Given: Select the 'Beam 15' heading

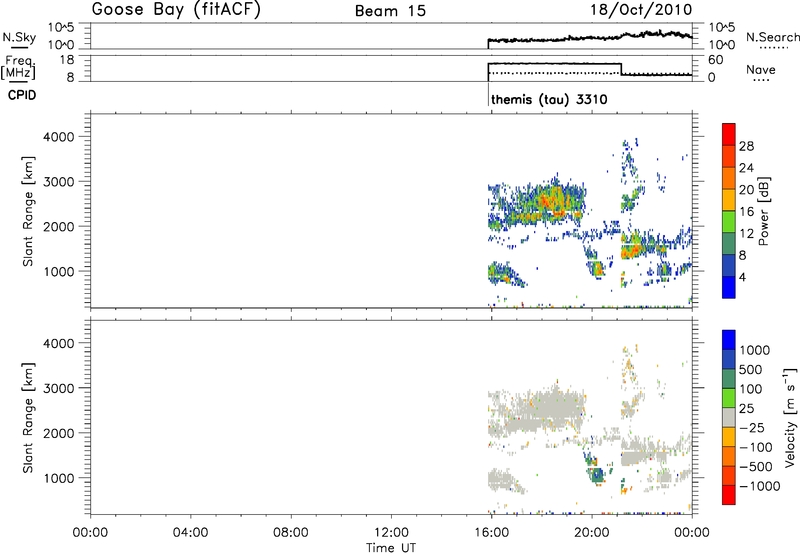Looking at the screenshot, I should [390, 10].
